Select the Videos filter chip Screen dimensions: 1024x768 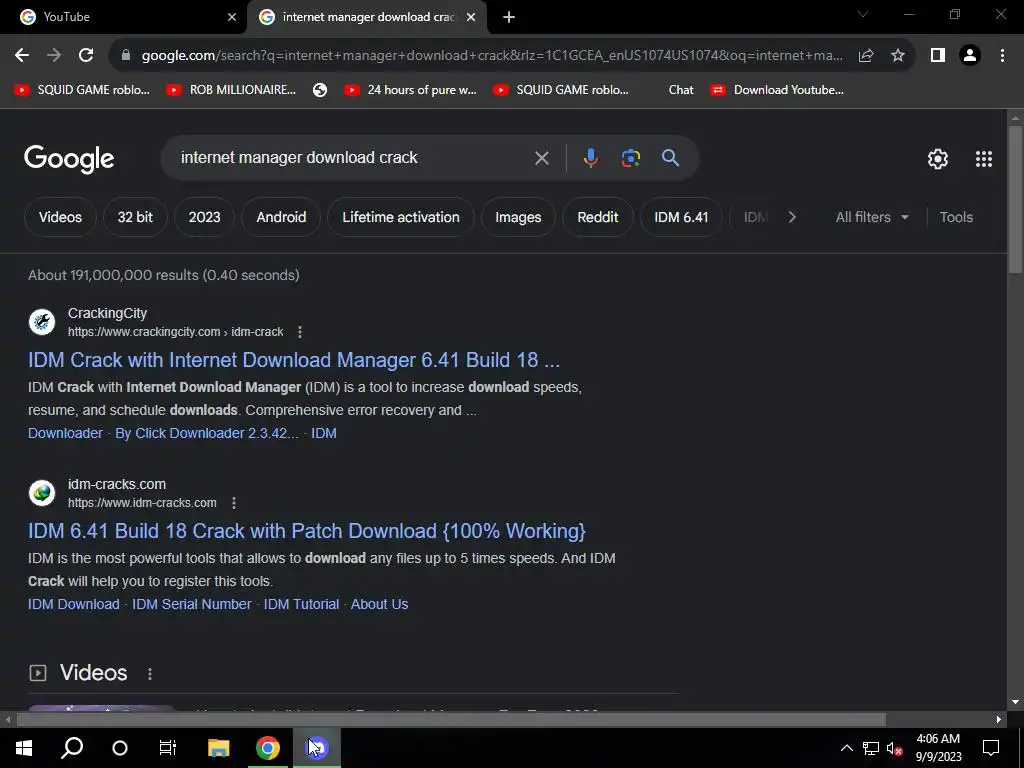tap(60, 217)
